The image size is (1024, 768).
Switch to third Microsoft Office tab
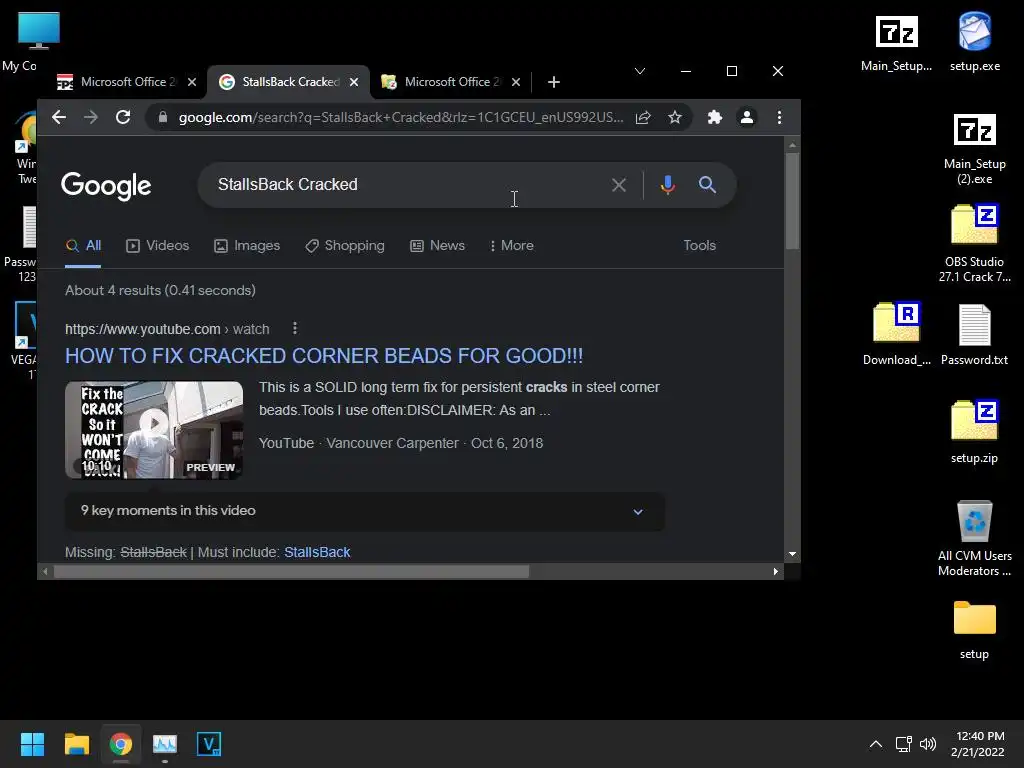point(451,82)
